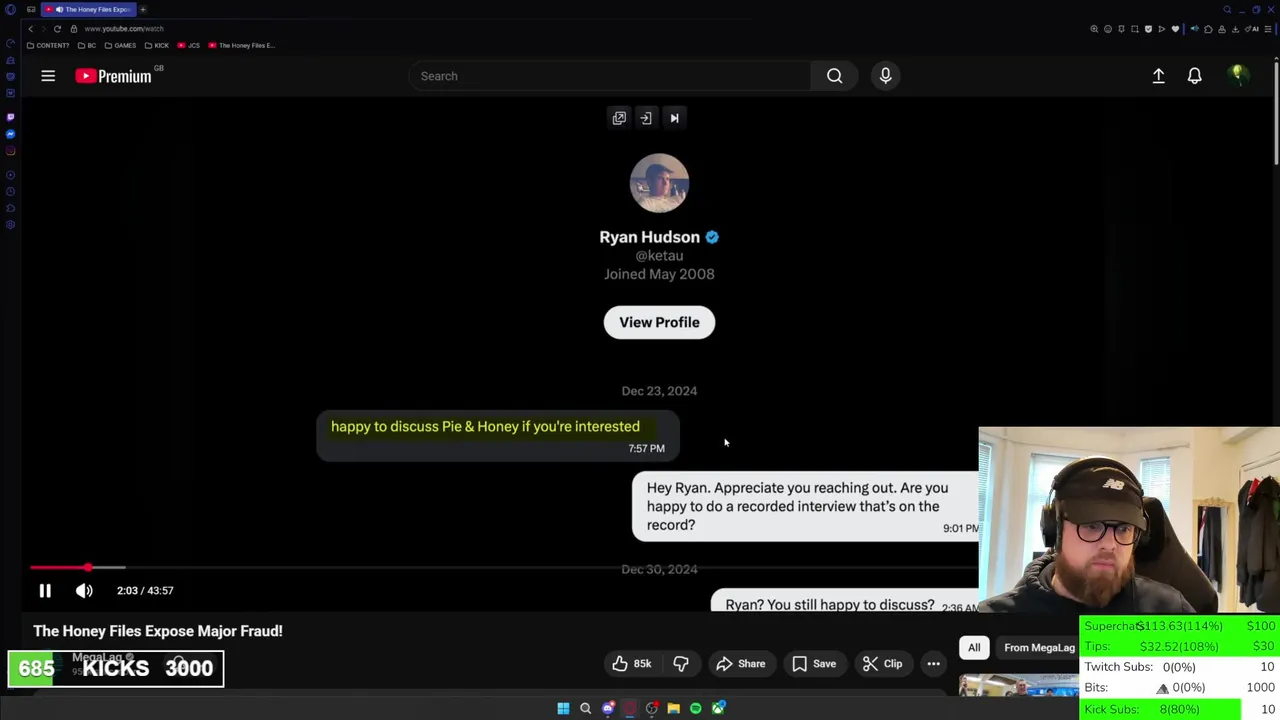Pause the video playback
Screen dimensions: 1280x720
[x=45, y=591]
